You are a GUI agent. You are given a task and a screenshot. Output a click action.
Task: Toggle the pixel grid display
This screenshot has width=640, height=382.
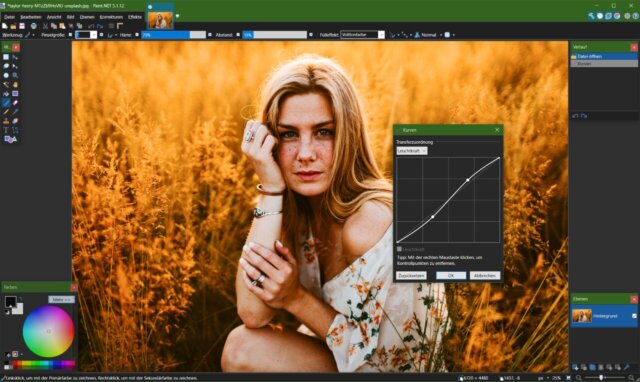[111, 26]
